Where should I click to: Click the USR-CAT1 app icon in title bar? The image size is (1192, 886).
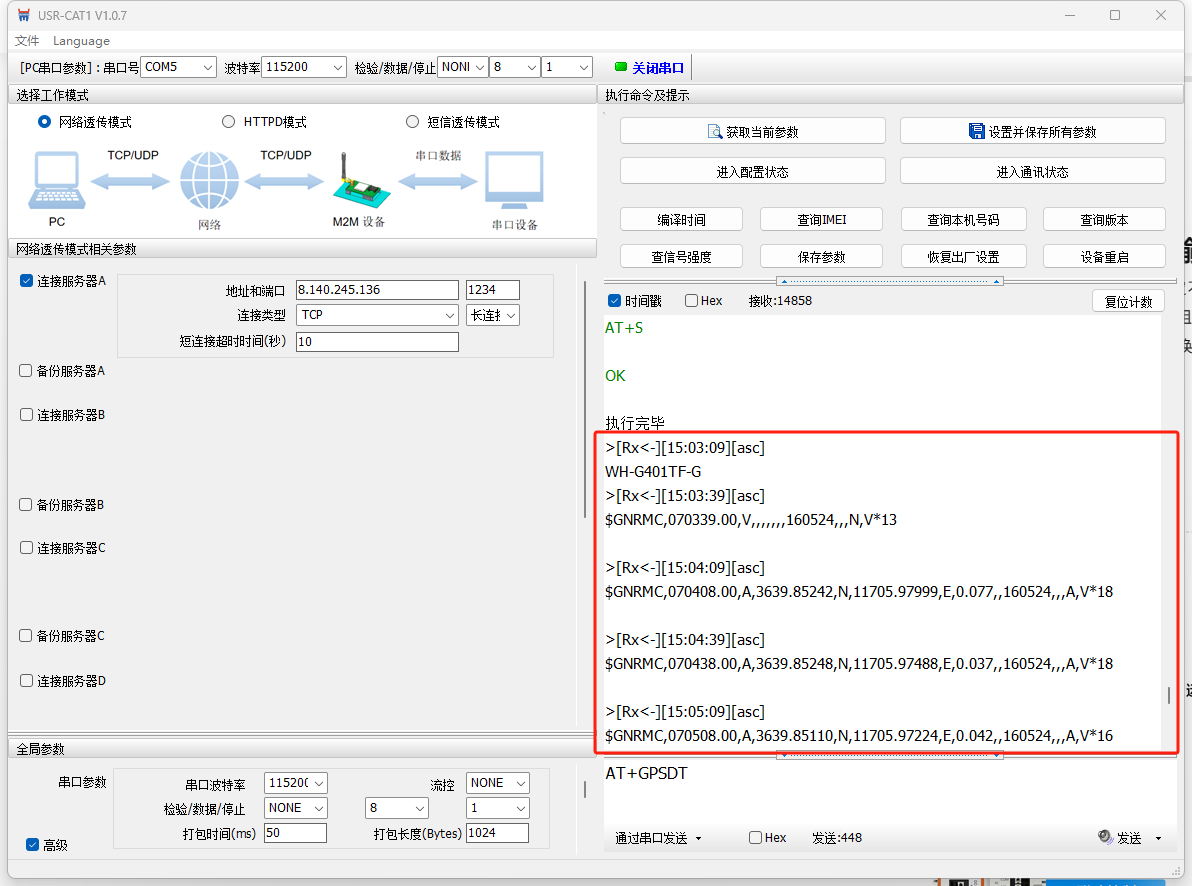click(x=24, y=15)
